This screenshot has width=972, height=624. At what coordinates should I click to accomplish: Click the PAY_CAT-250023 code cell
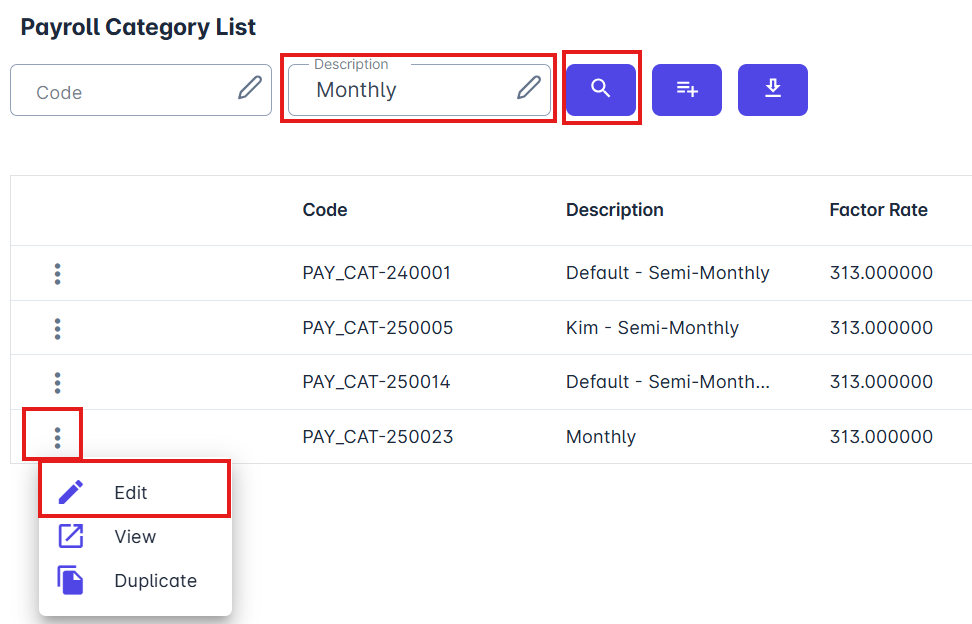tap(377, 437)
